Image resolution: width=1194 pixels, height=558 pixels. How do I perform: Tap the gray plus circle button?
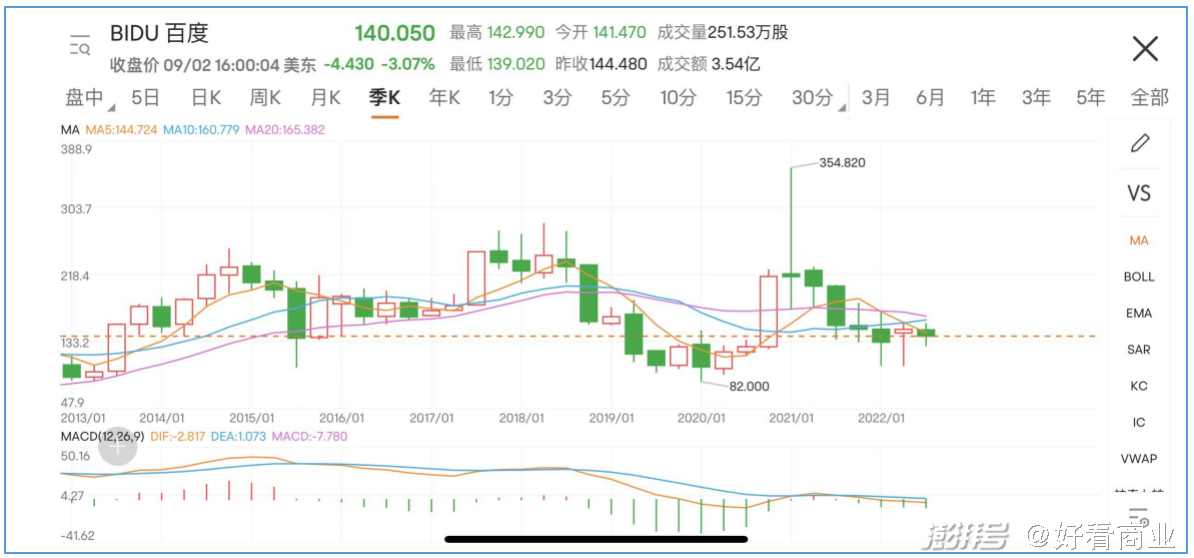click(x=117, y=446)
